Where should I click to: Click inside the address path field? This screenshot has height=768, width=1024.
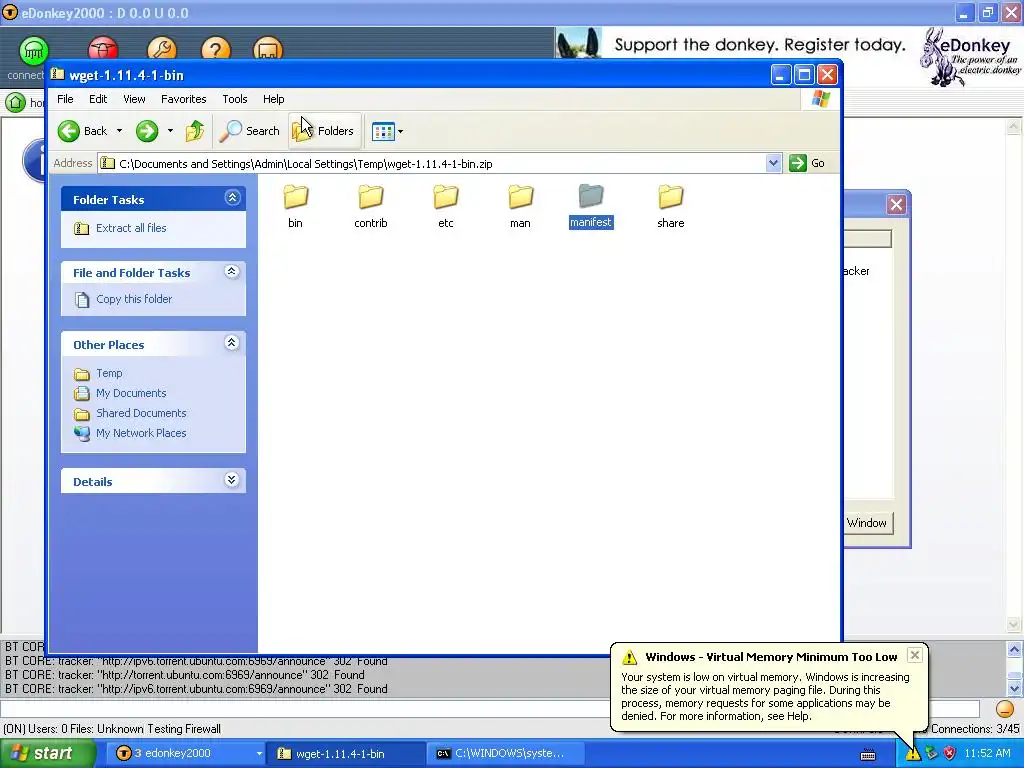pyautogui.click(x=432, y=164)
